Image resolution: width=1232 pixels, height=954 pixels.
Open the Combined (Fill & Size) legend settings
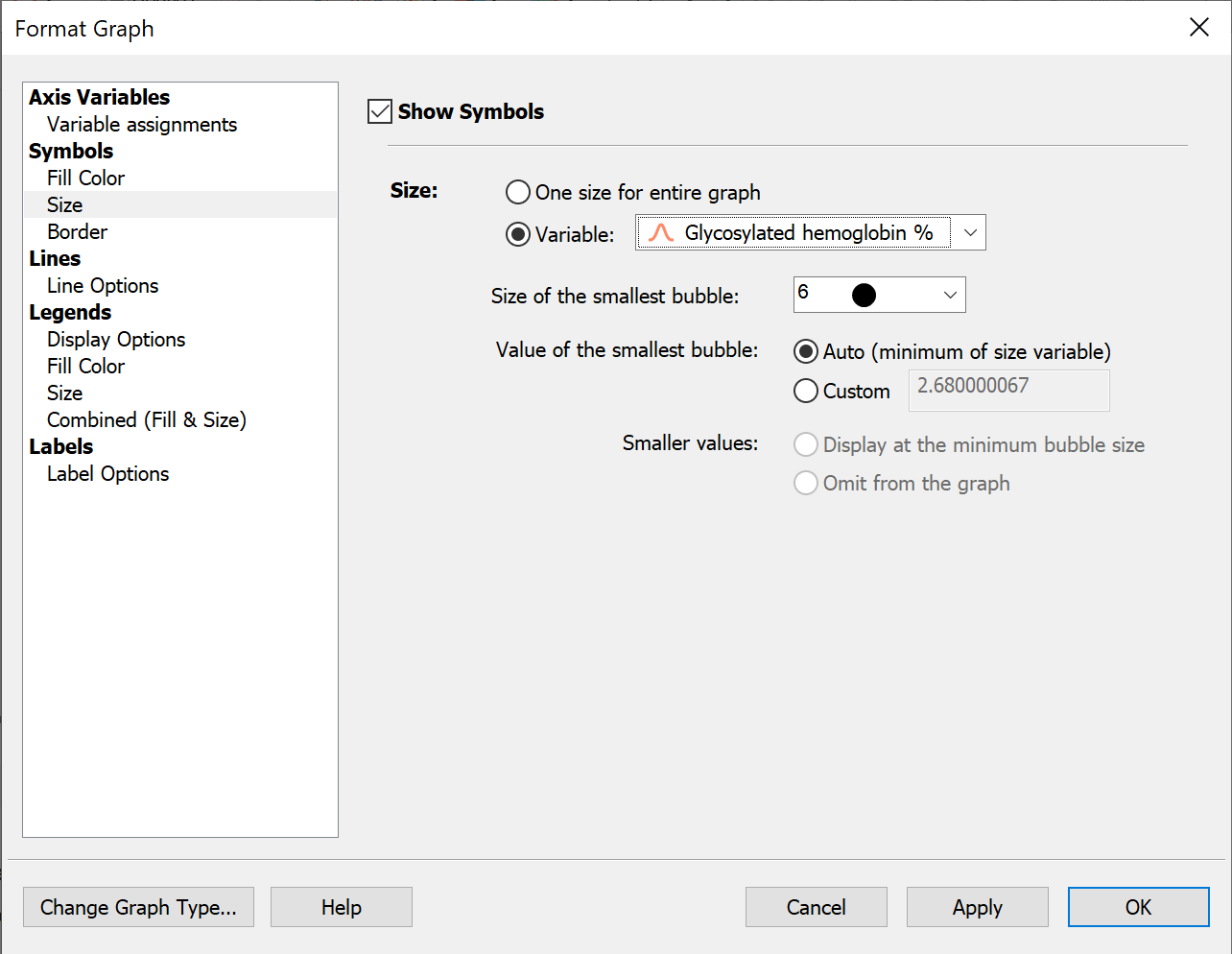pos(146,419)
